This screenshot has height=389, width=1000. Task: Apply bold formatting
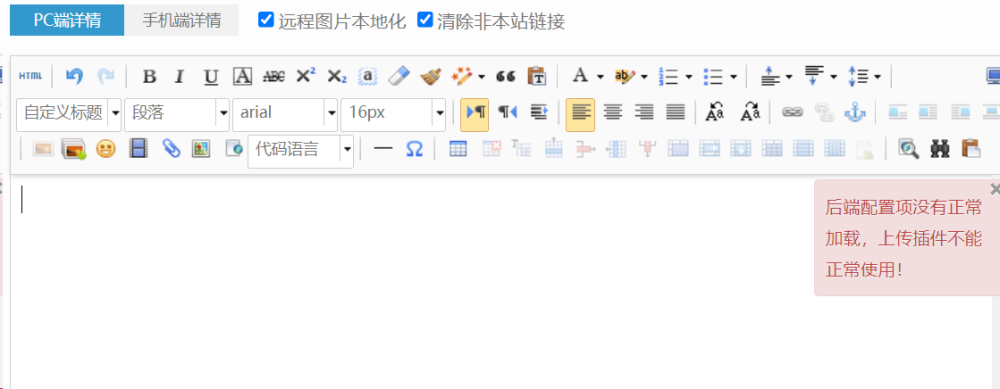click(x=149, y=77)
